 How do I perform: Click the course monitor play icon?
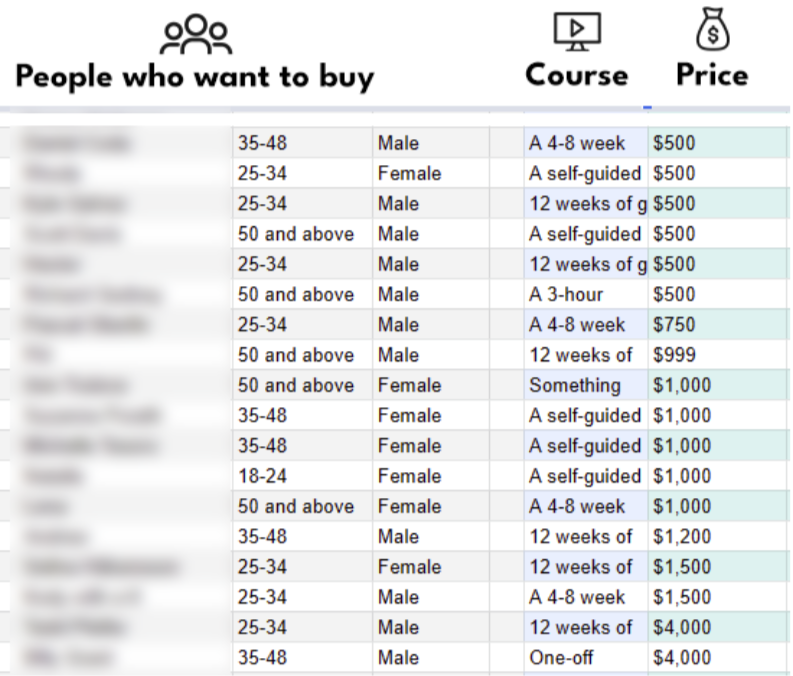point(577,31)
